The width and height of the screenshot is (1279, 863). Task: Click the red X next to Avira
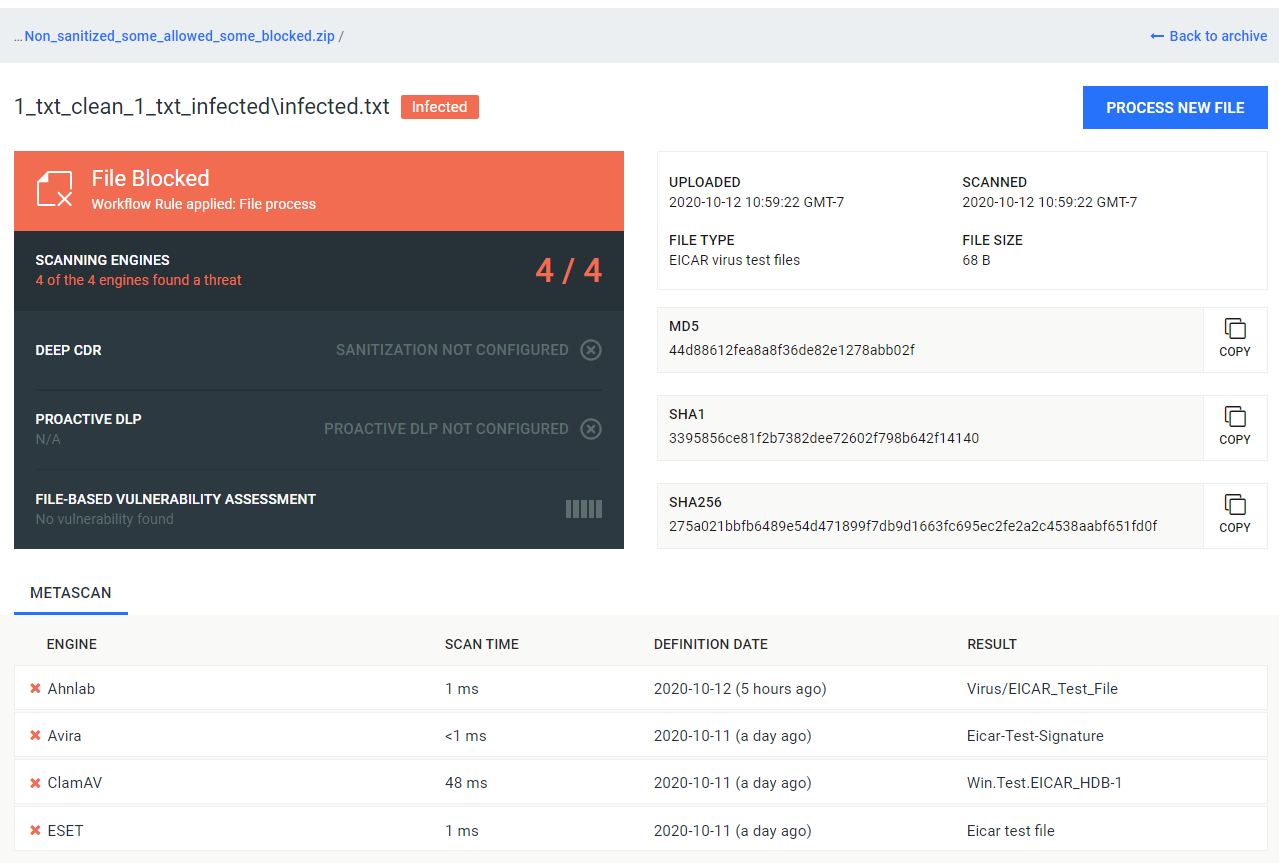coord(35,736)
